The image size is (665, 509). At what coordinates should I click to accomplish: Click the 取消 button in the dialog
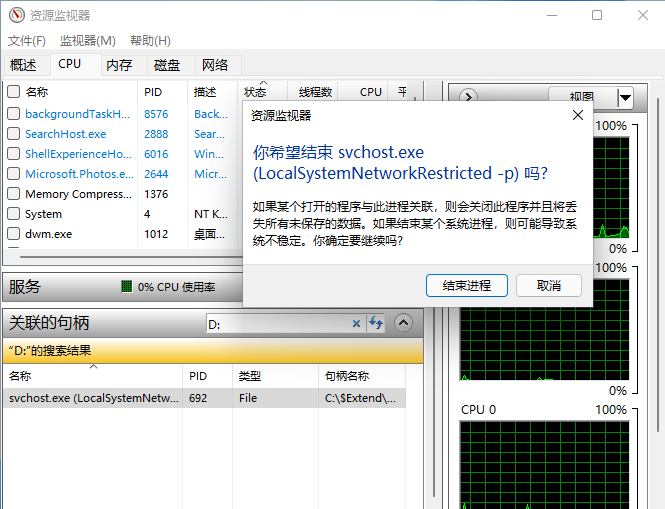pyautogui.click(x=549, y=285)
